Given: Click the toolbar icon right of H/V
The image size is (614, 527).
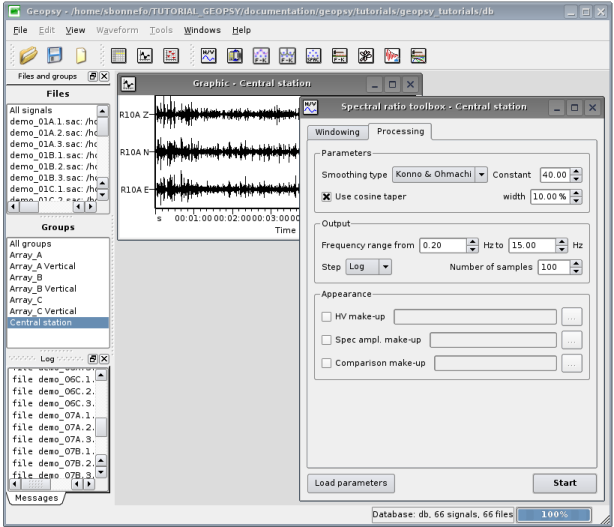Looking at the screenshot, I should click(235, 56).
